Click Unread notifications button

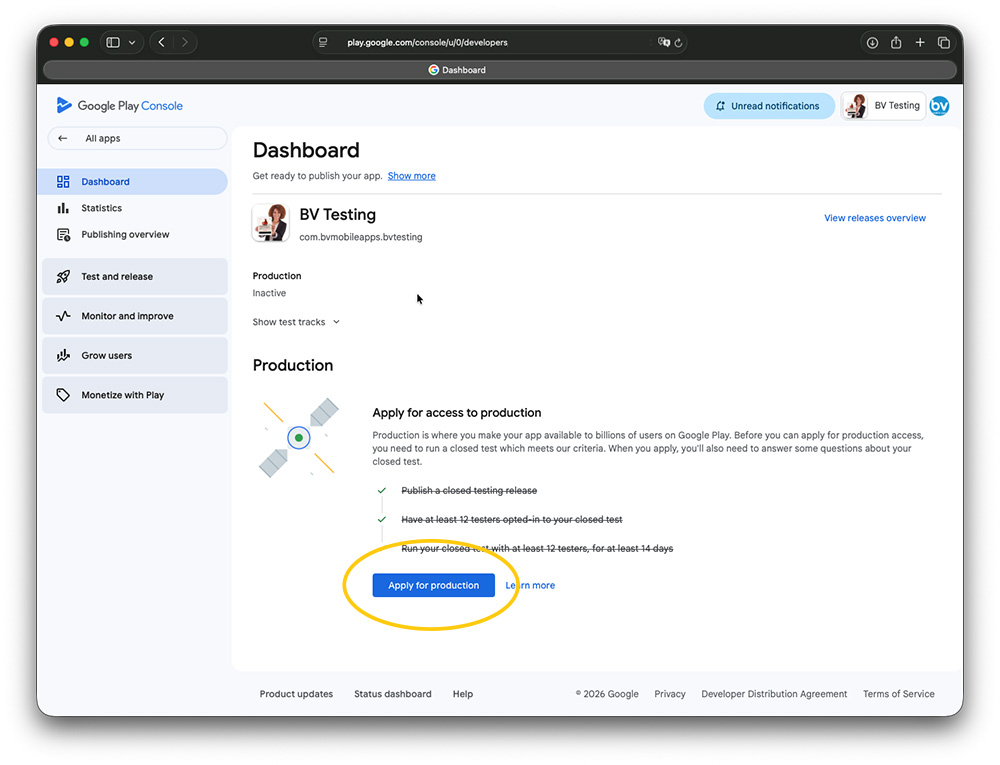point(769,106)
